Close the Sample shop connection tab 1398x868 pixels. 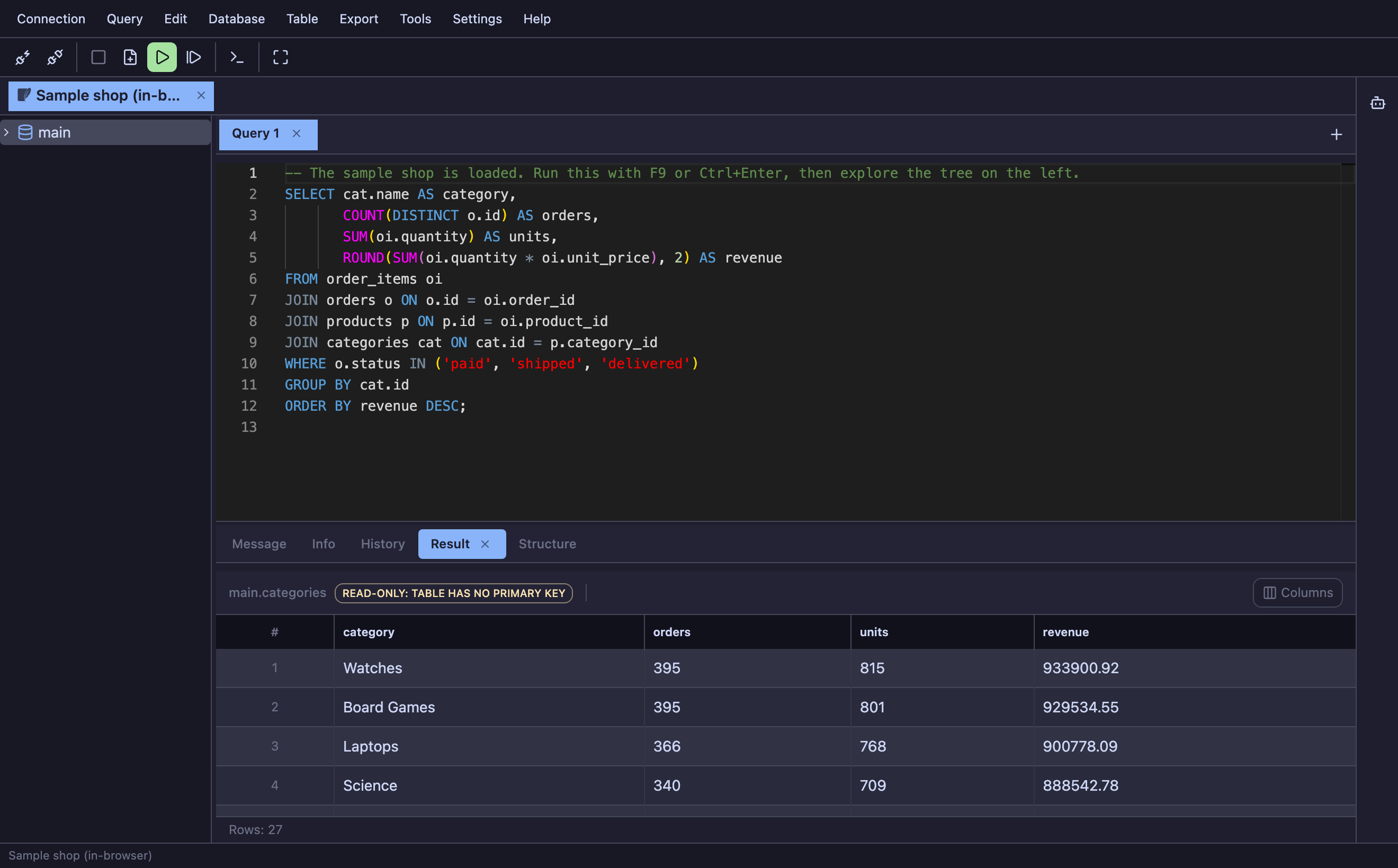click(x=201, y=95)
